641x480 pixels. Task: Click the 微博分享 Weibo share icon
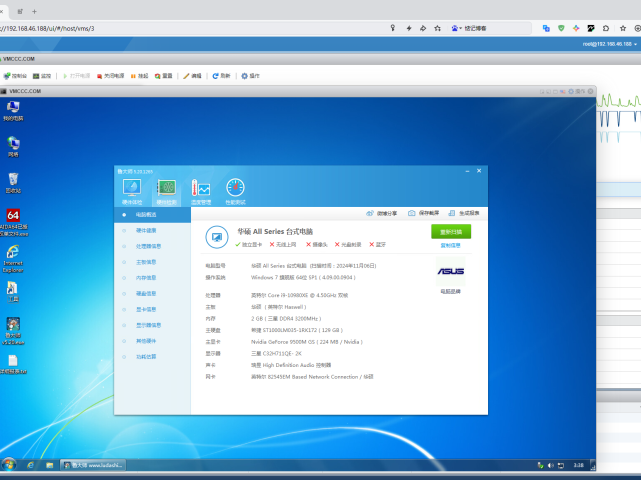(381, 213)
